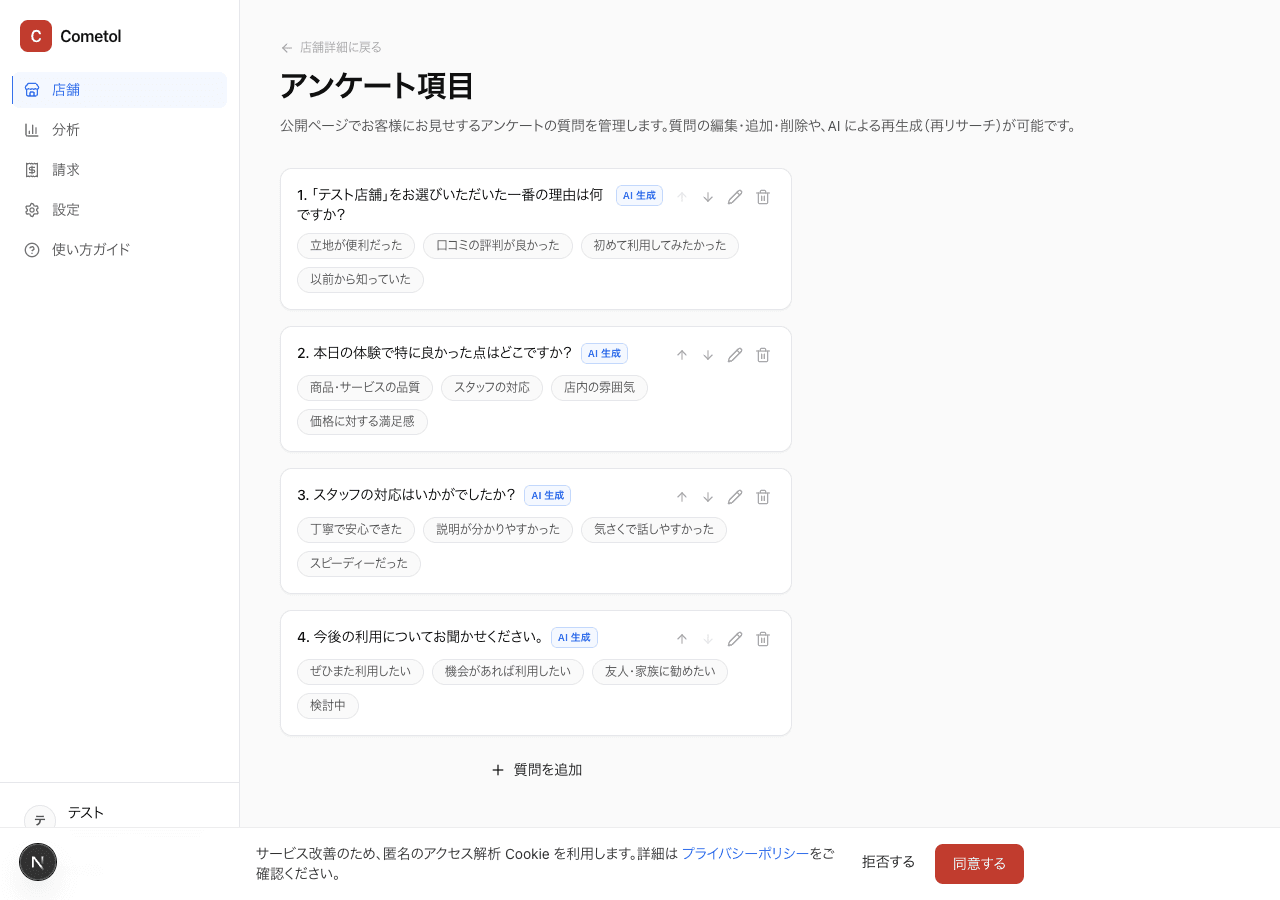The width and height of the screenshot is (1280, 900).
Task: Open the 店舗 sidebar menu item
Action: [x=120, y=90]
